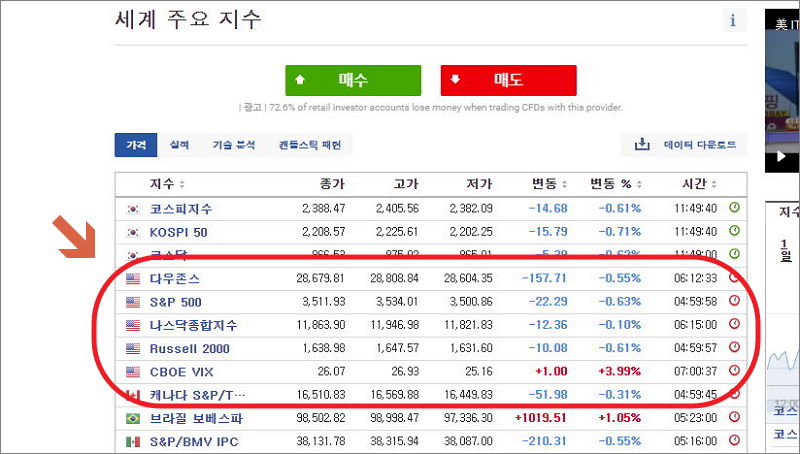Click the red clock icon in 브라질 보베스파 row
Image resolution: width=800 pixels, height=454 pixels.
734,417
